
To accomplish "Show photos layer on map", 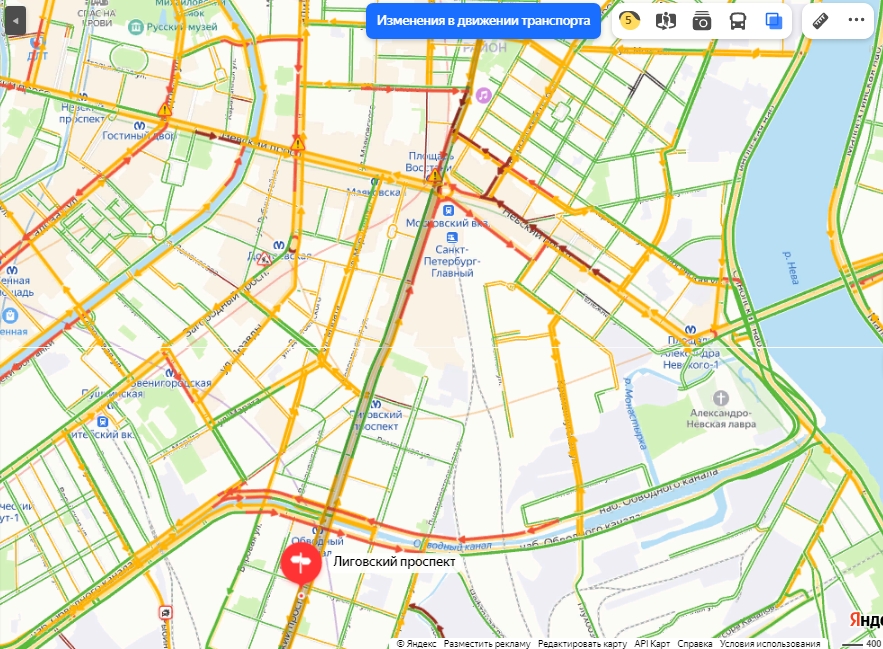I will (702, 21).
